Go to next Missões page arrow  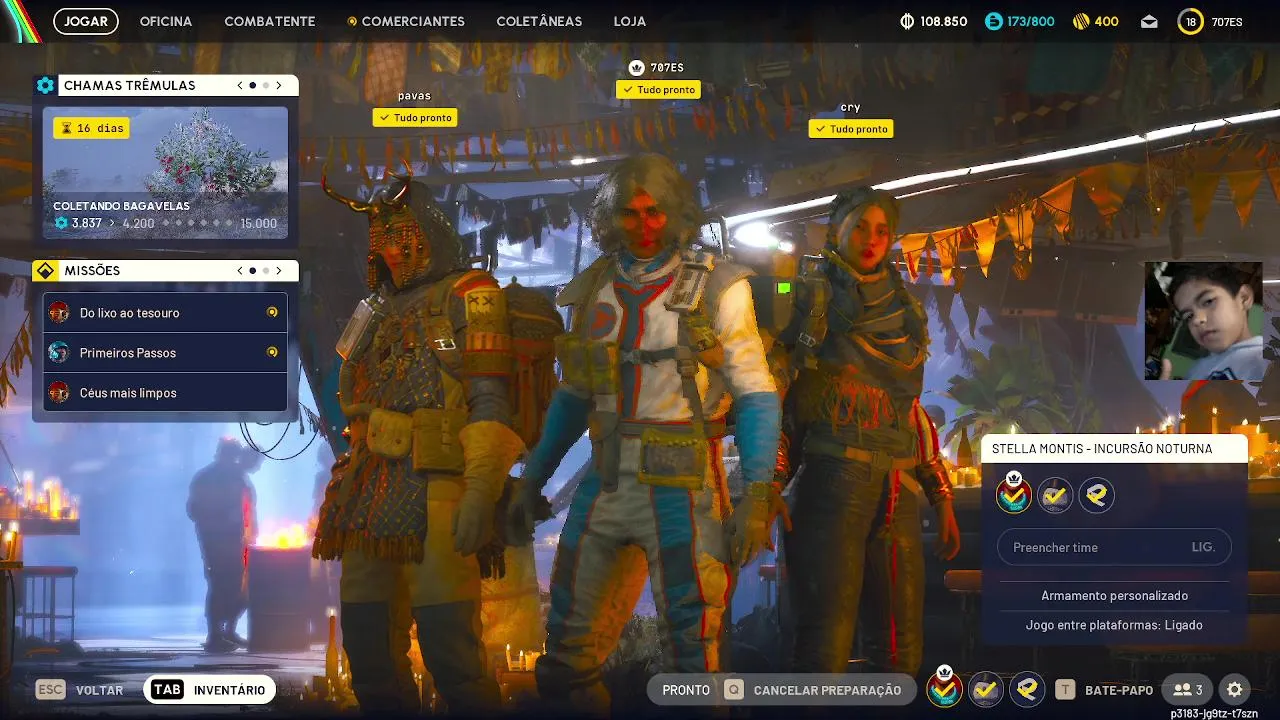point(279,270)
